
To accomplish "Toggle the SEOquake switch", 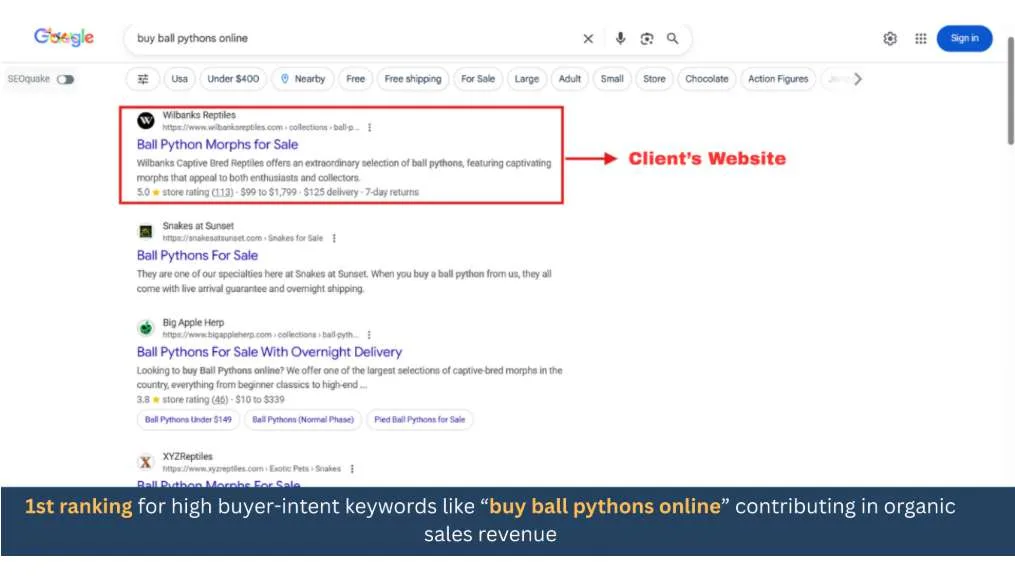I will (65, 79).
